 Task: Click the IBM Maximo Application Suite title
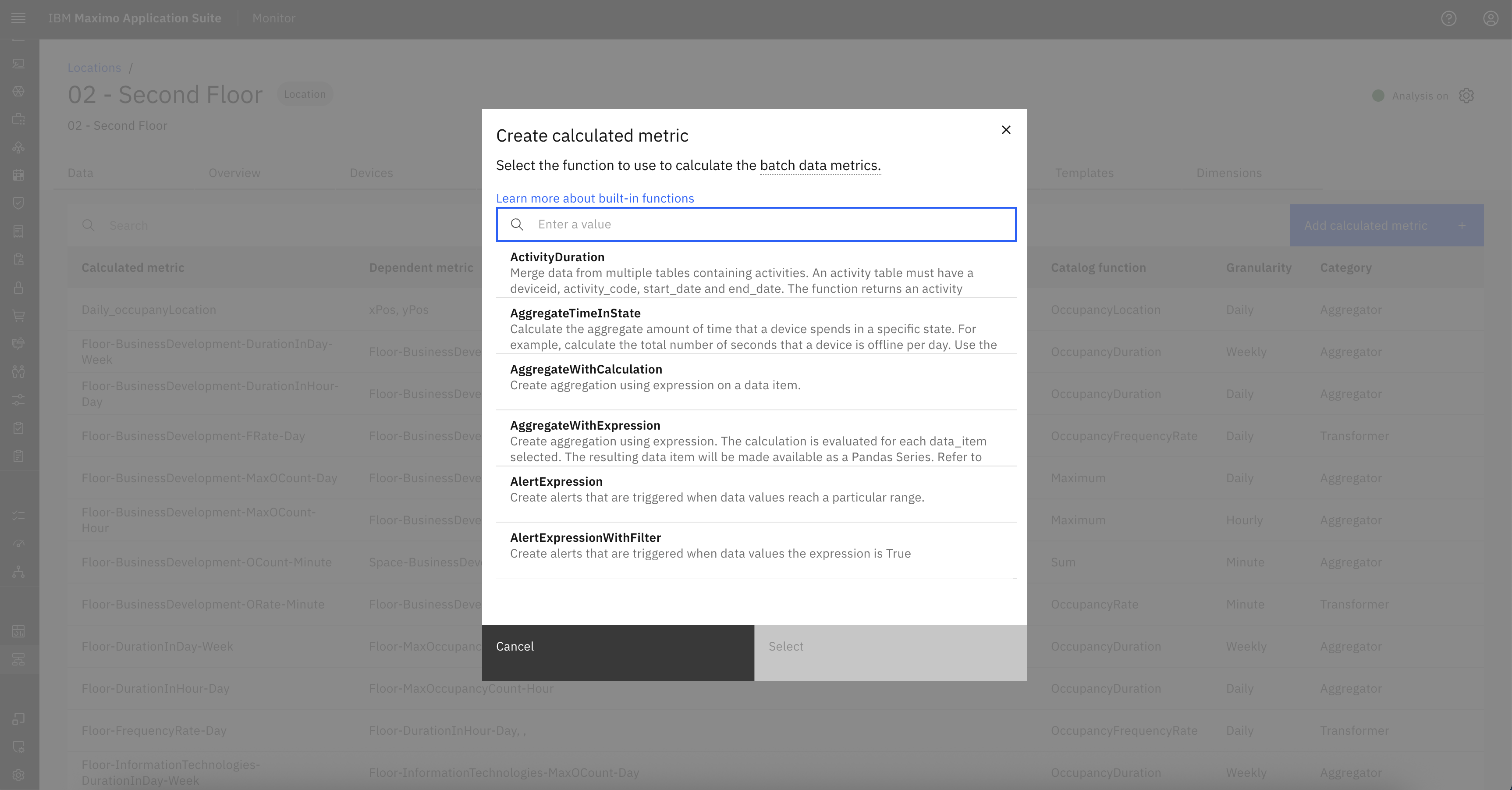click(135, 18)
